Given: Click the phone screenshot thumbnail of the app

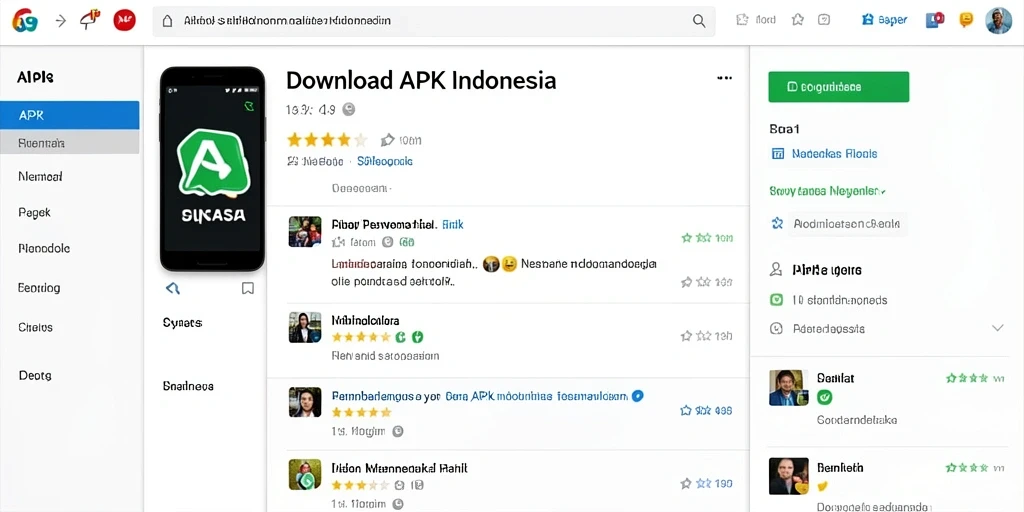Looking at the screenshot, I should coord(212,169).
